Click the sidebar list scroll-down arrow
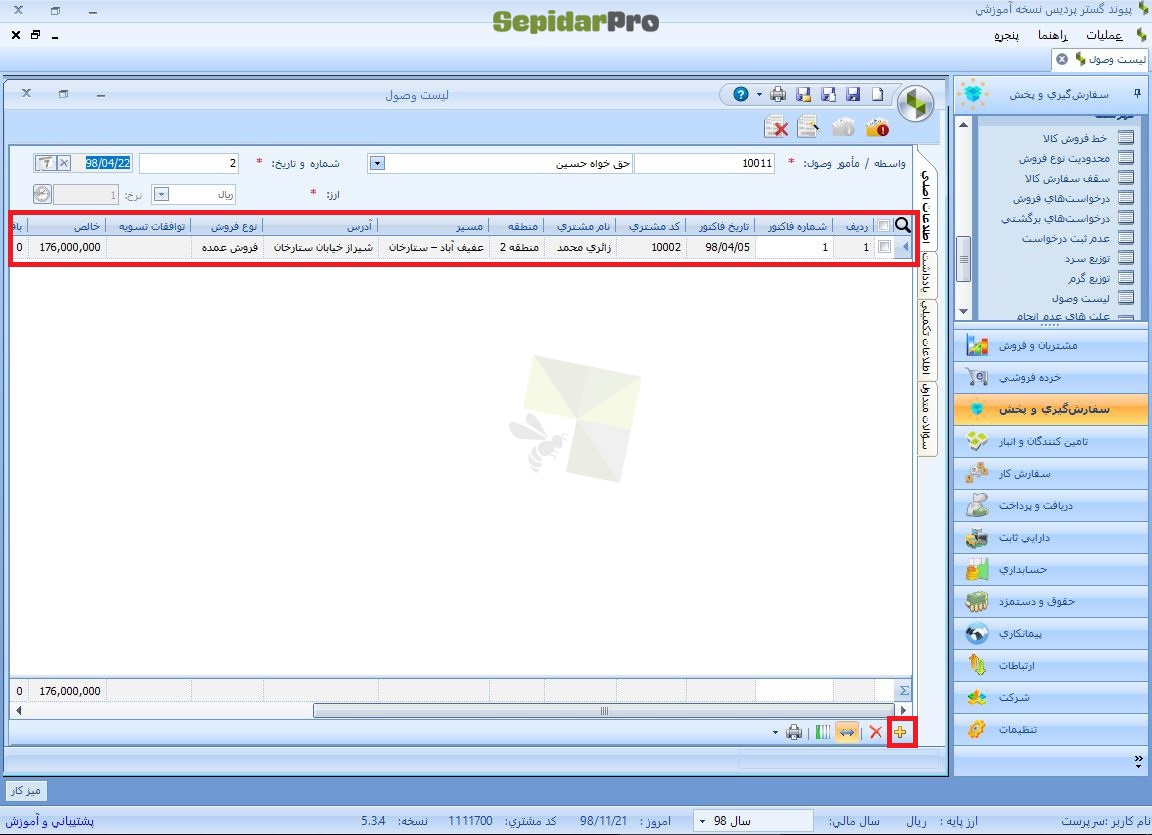Screen dimensions: 1152x835 click(x=963, y=311)
